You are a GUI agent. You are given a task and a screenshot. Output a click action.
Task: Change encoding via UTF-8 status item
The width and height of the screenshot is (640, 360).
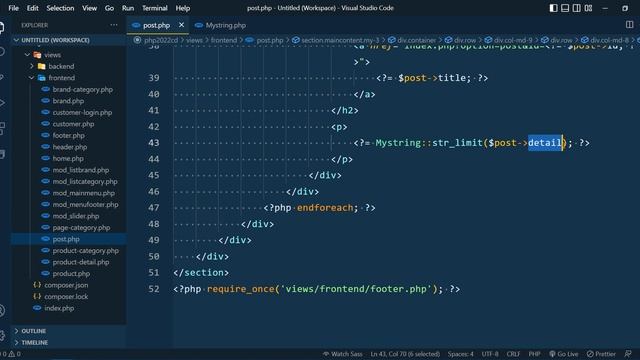point(490,354)
